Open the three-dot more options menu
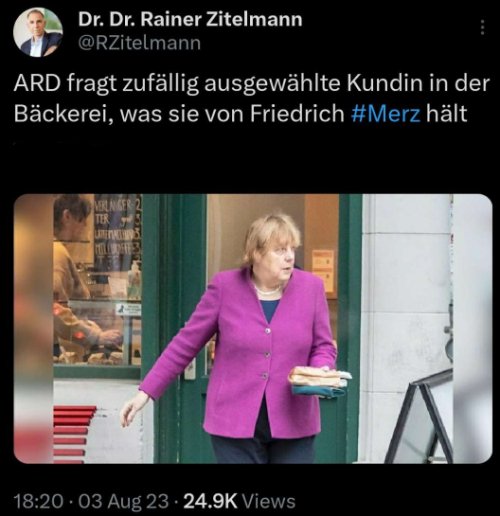The height and width of the screenshot is (516, 500). (x=482, y=27)
